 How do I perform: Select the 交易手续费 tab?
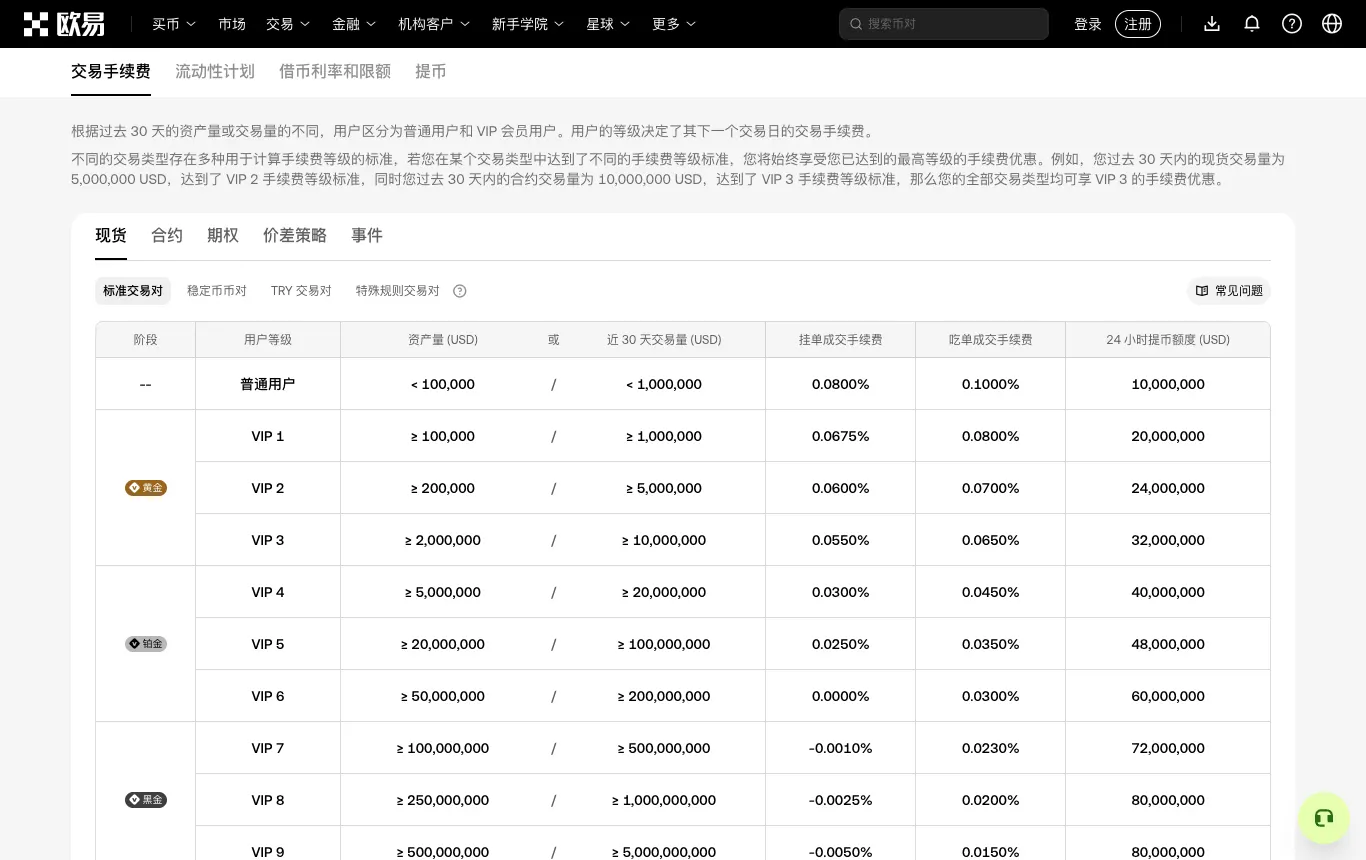tap(111, 72)
